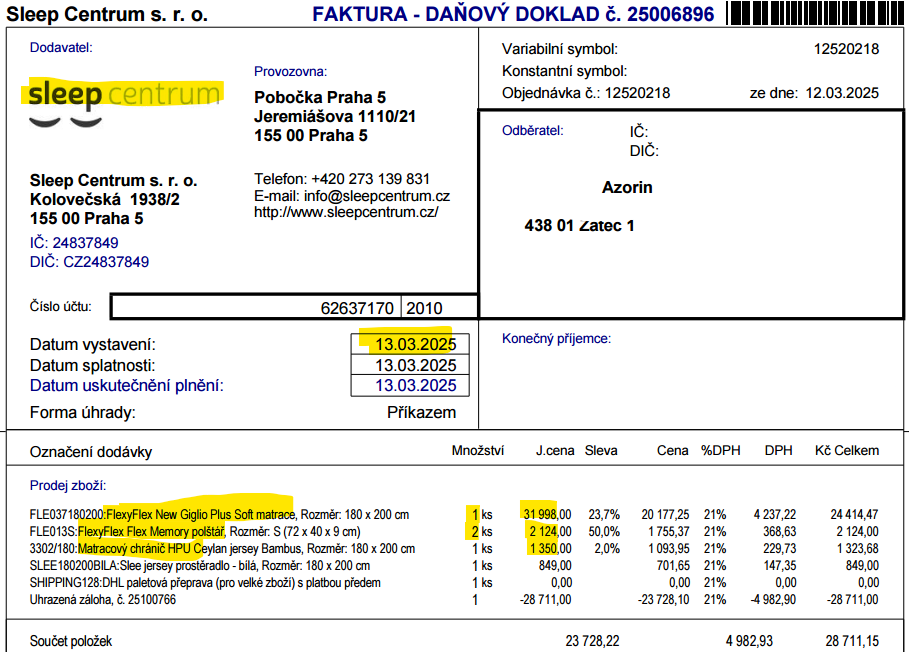This screenshot has width=909, height=652.
Task: Click the Kč Celkem column header
Action: (847, 451)
